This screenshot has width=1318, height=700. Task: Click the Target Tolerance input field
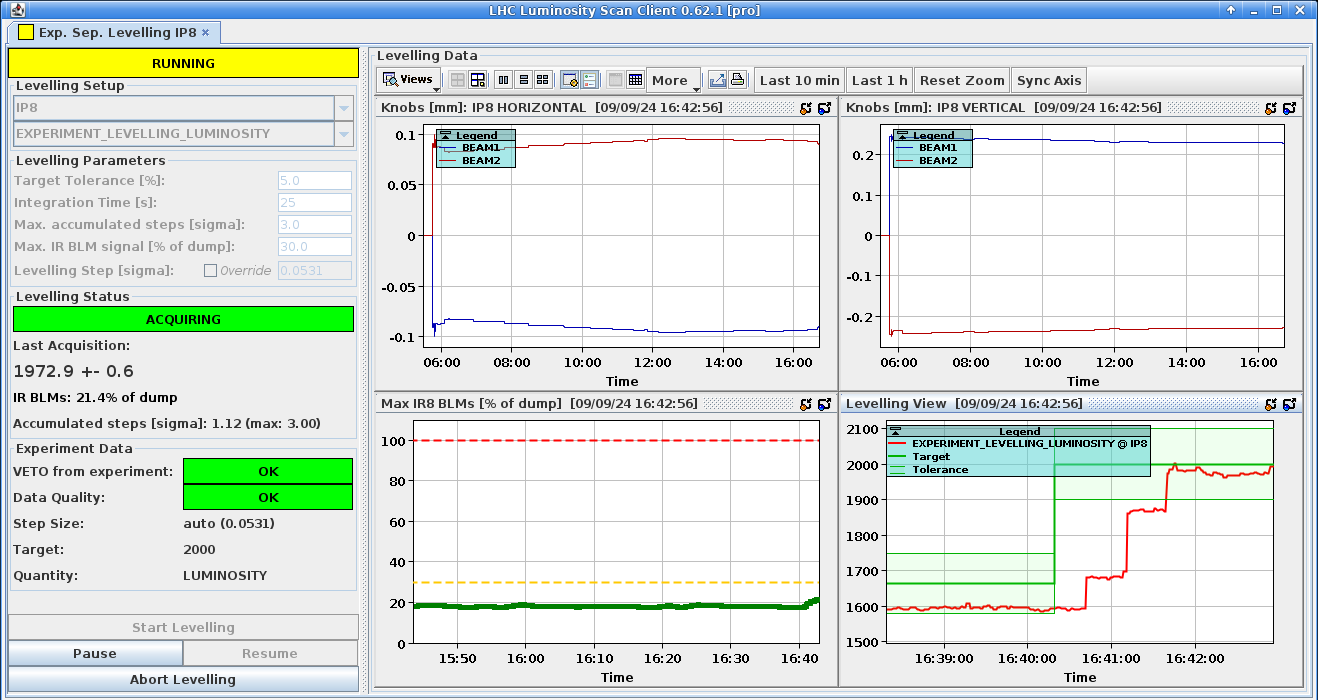click(x=314, y=181)
